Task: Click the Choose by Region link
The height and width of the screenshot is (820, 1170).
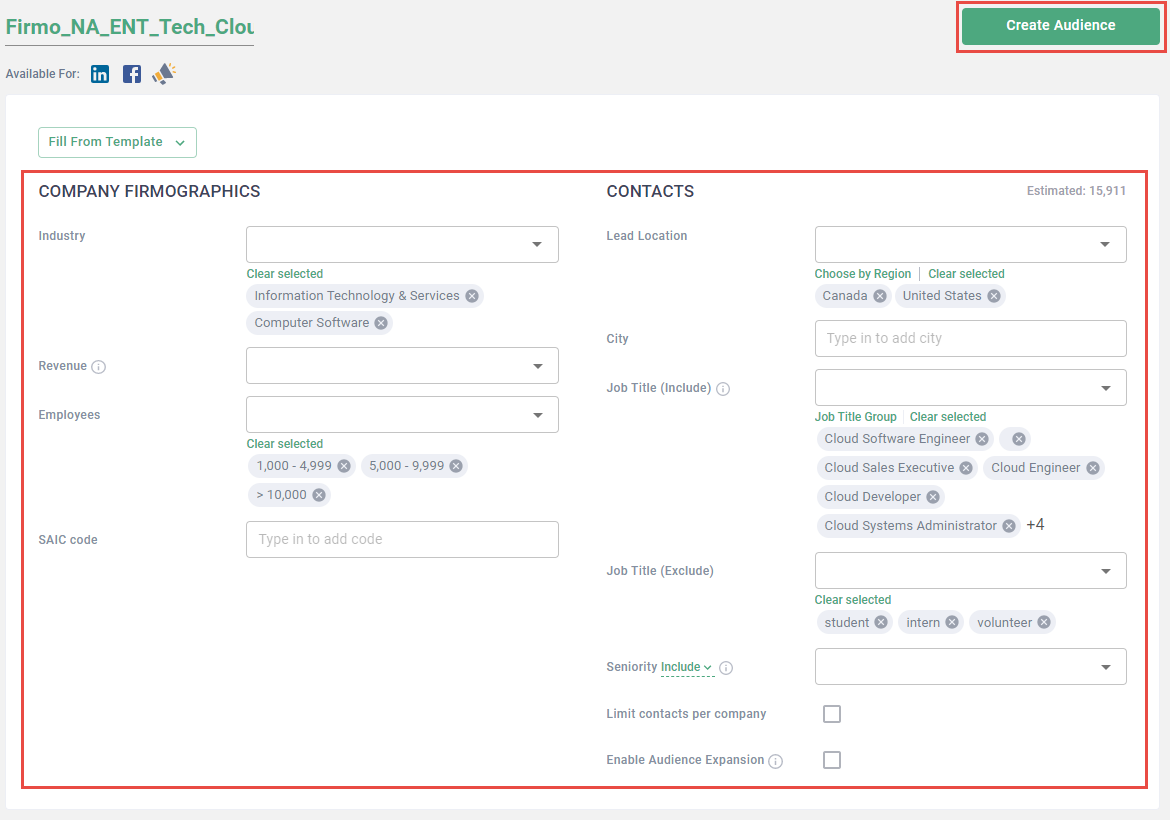Action: pos(863,274)
